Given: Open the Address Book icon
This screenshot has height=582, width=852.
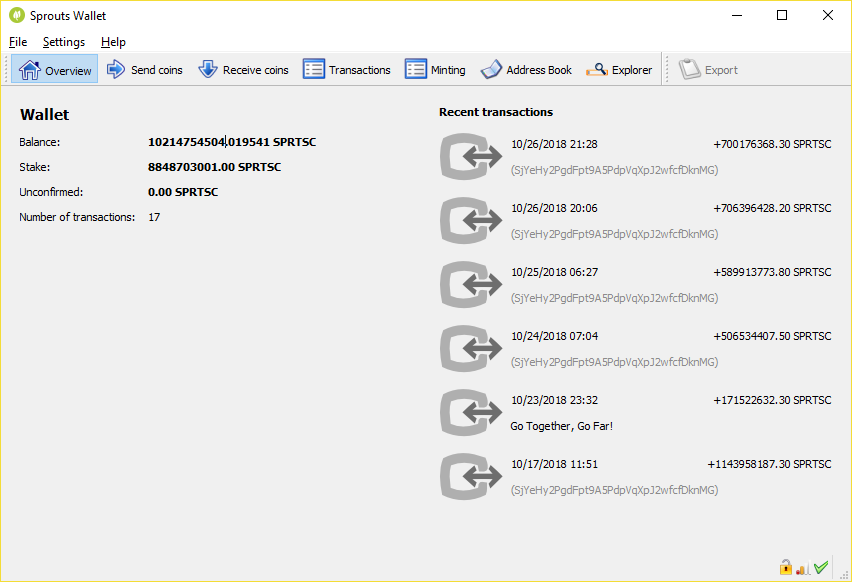Looking at the screenshot, I should click(x=491, y=70).
